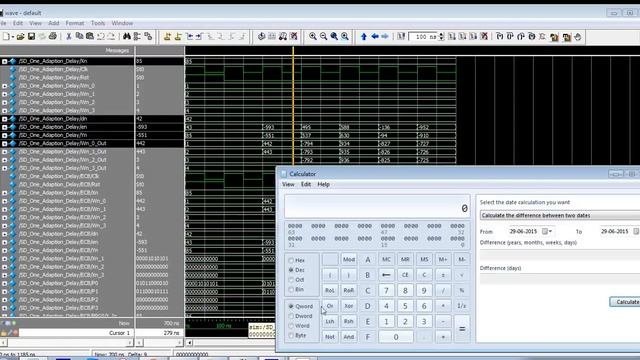
Task: Click the Calculate button in Calculator
Action: [x=625, y=302]
